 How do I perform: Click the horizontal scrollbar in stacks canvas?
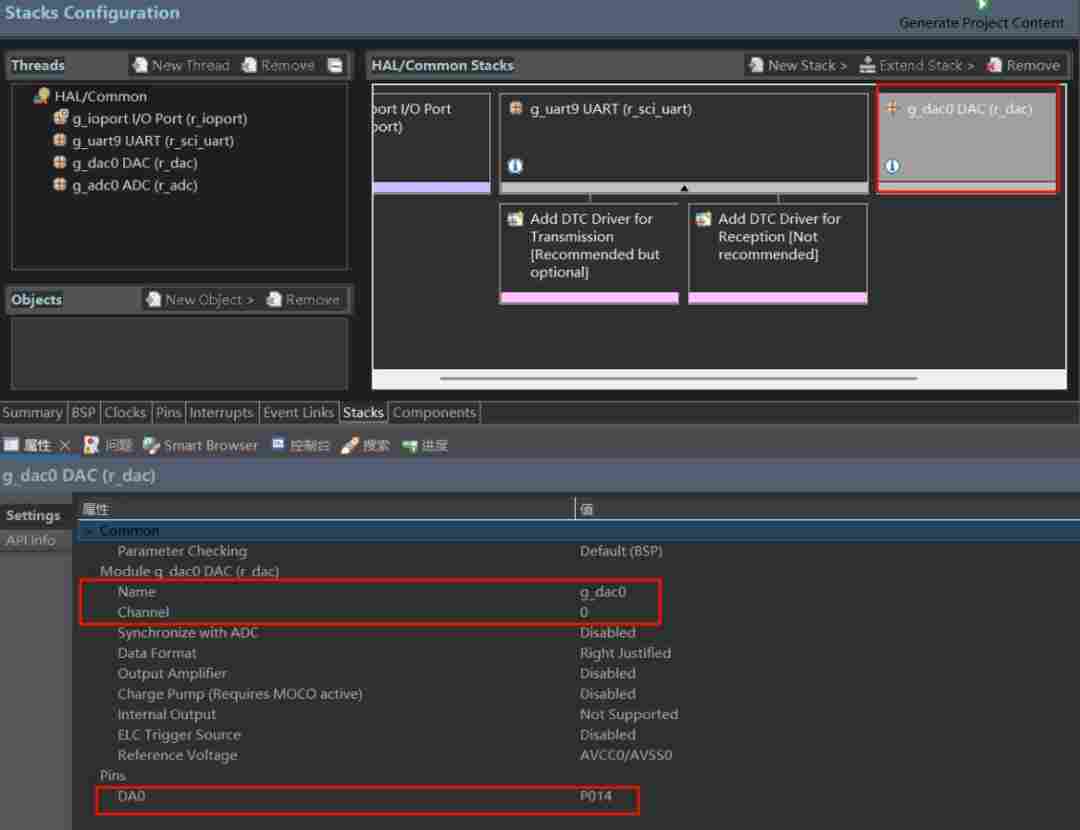(x=678, y=379)
